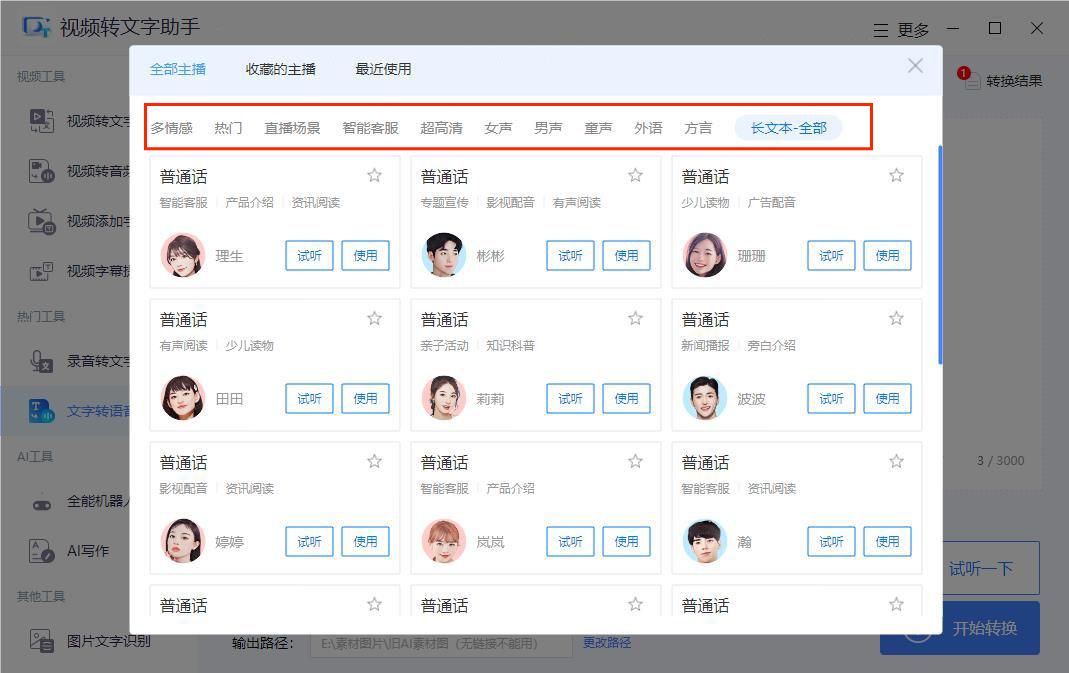The height and width of the screenshot is (673, 1069).
Task: Switch to 全部主播 tab
Action: point(178,69)
